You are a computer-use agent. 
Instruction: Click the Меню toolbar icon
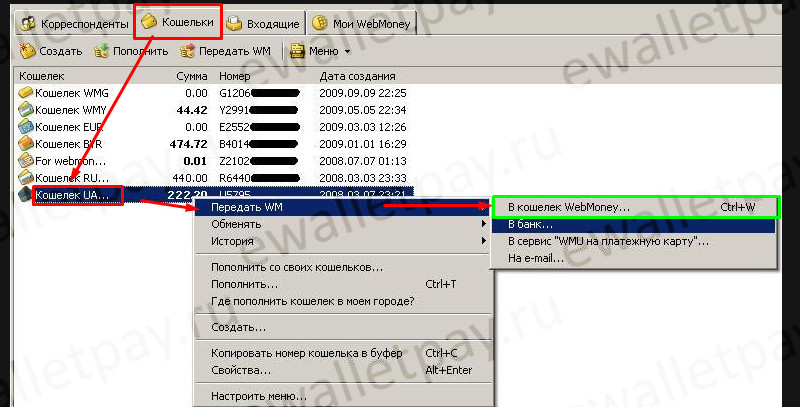[x=297, y=51]
